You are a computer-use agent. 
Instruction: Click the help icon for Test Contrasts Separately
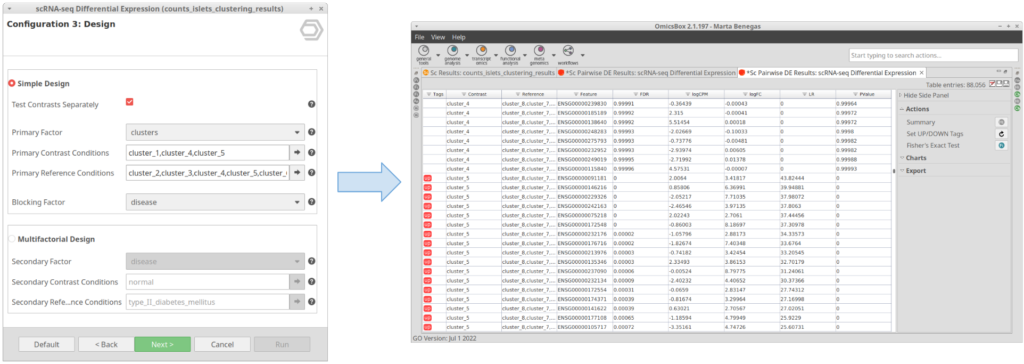tap(312, 104)
